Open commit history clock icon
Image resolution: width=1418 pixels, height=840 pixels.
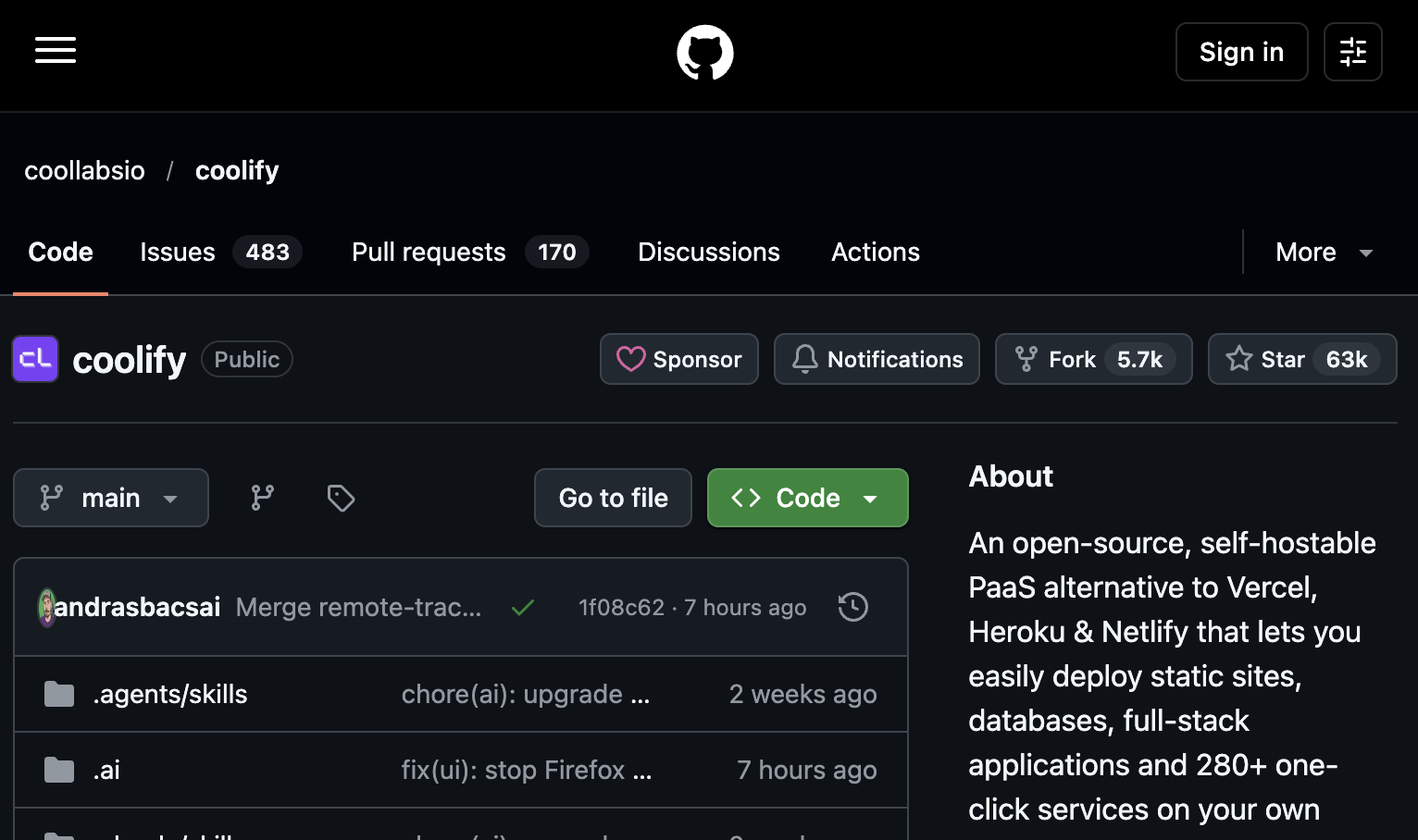[853, 607]
